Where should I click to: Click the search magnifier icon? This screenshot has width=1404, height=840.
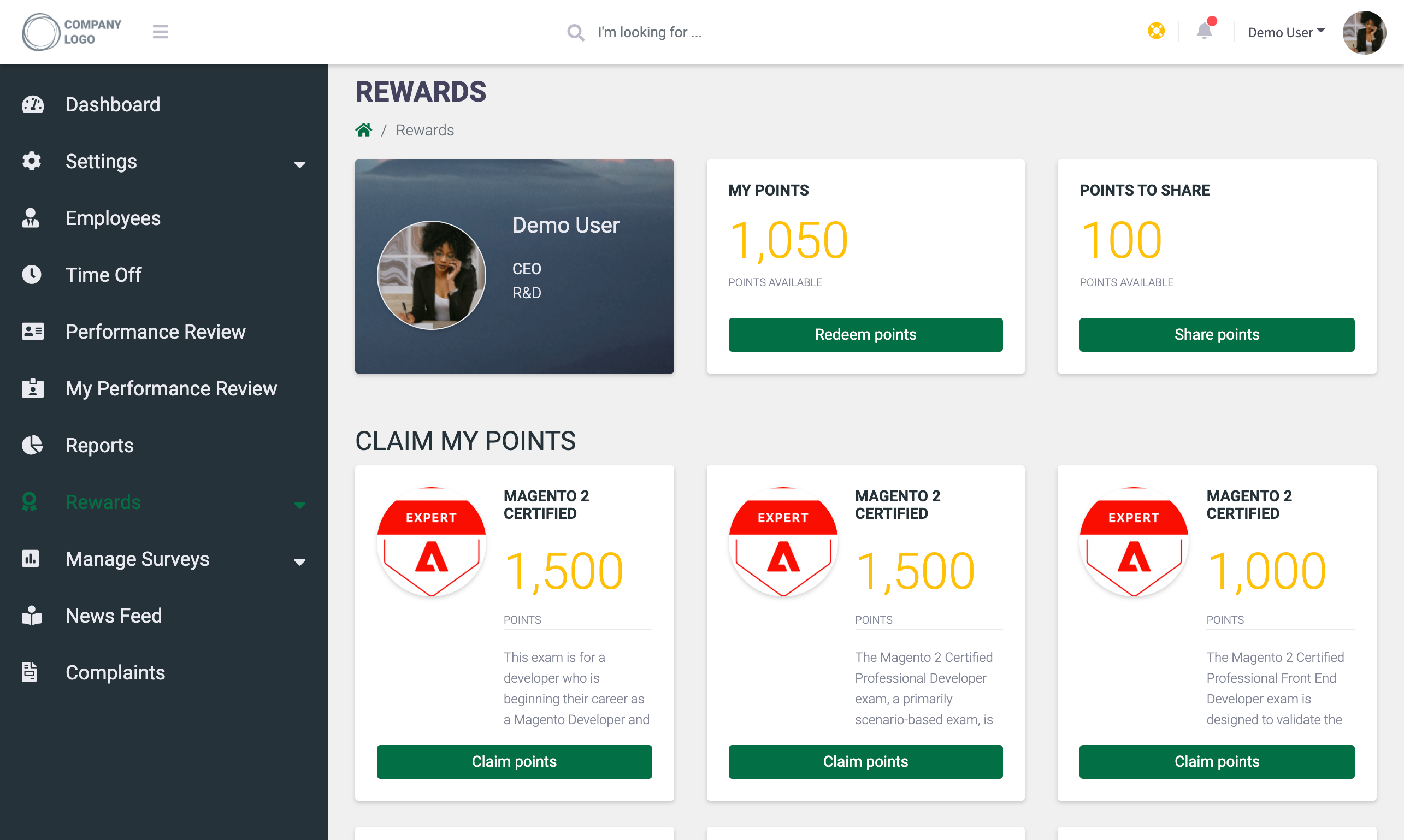click(575, 32)
